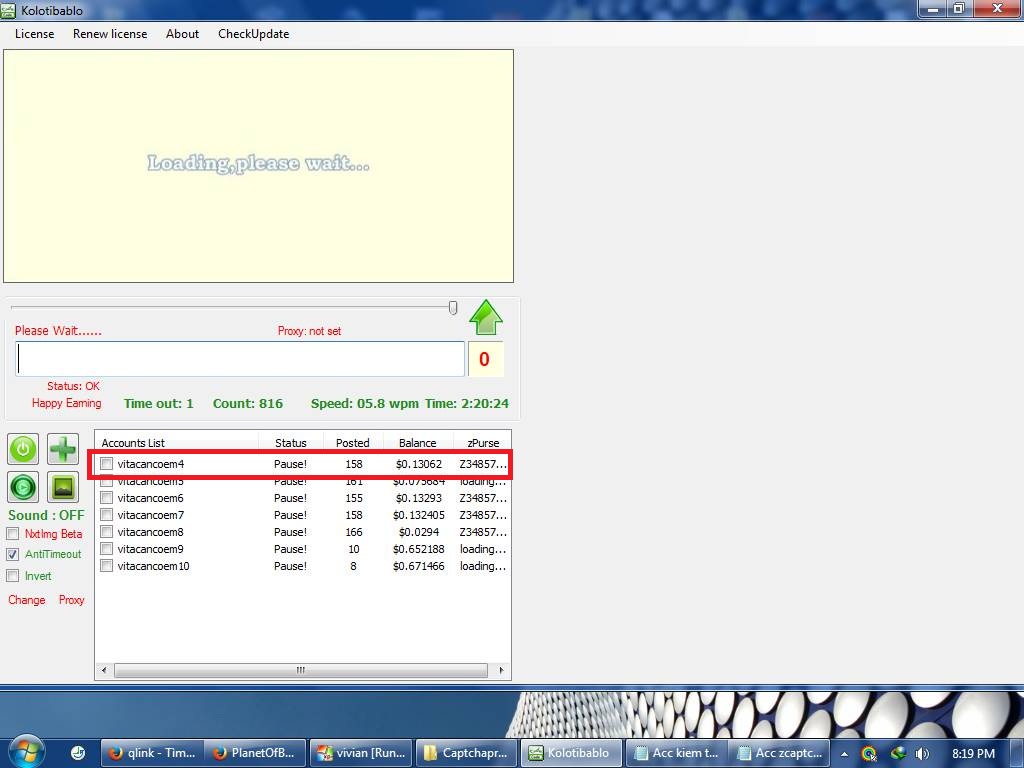Screen dimensions: 1024x768
Task: Click the volume speaker tray icon
Action: (x=921, y=754)
